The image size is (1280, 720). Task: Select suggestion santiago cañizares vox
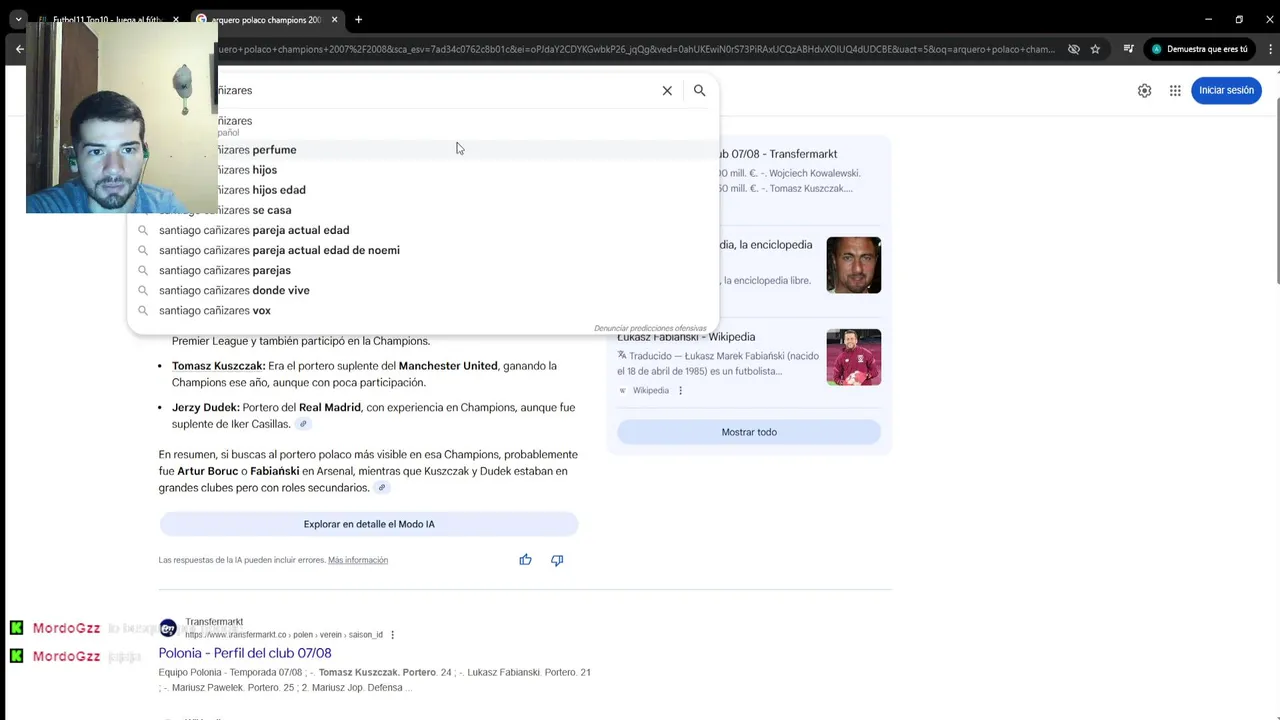[x=424, y=310]
